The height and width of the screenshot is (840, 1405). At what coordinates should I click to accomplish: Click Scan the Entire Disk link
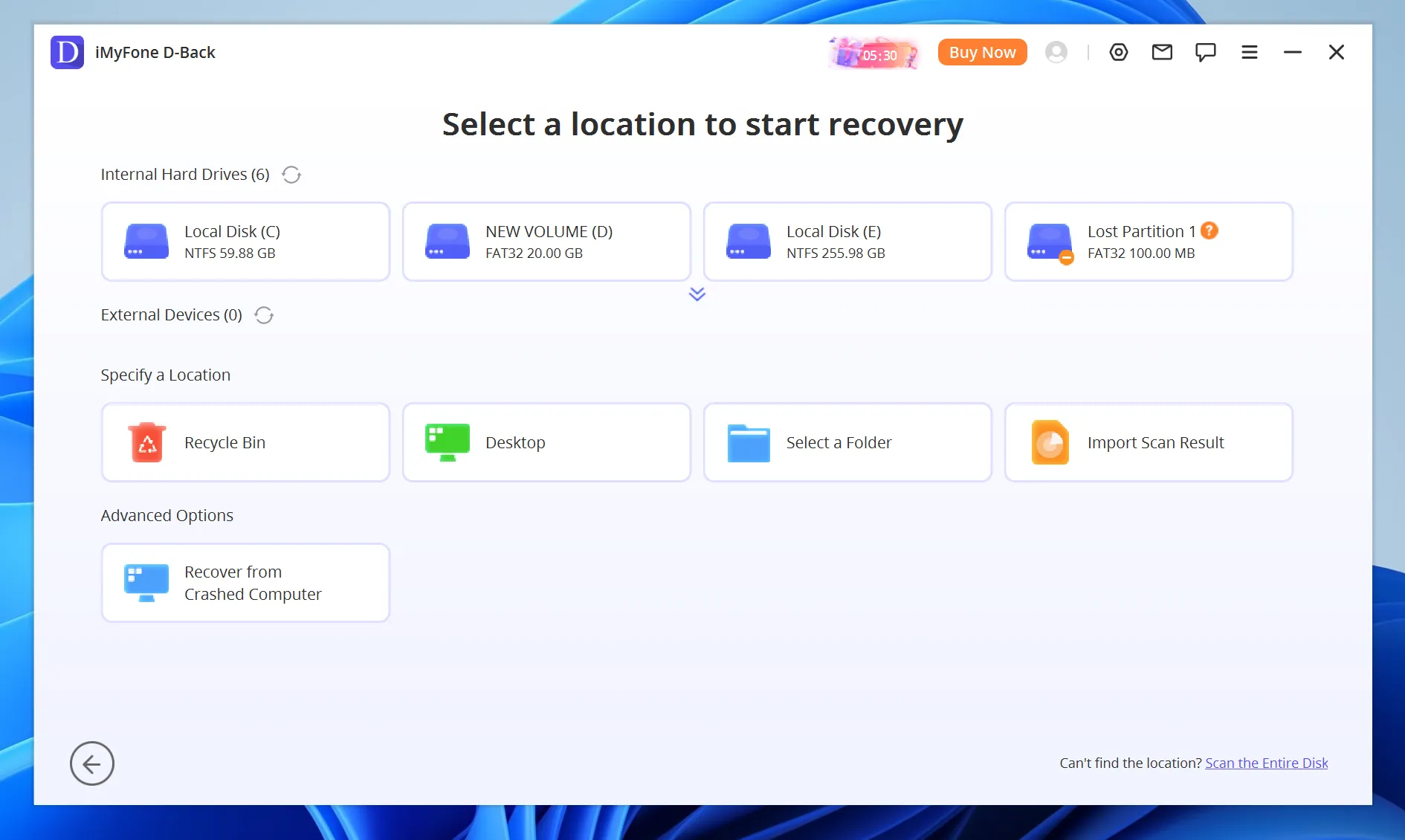pos(1266,763)
